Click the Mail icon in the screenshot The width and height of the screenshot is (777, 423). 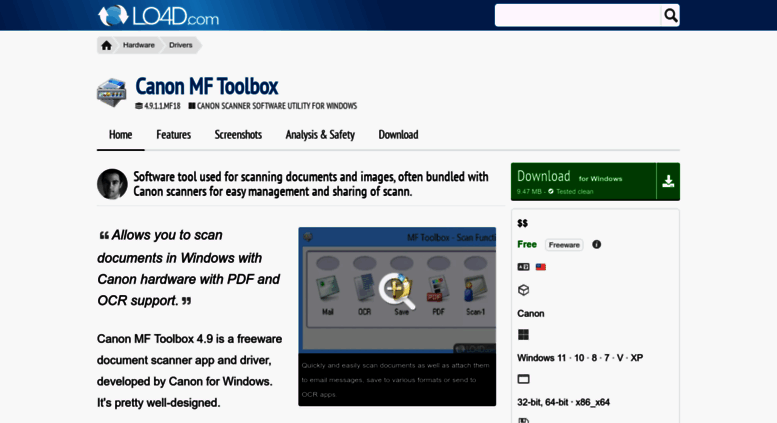(x=328, y=289)
